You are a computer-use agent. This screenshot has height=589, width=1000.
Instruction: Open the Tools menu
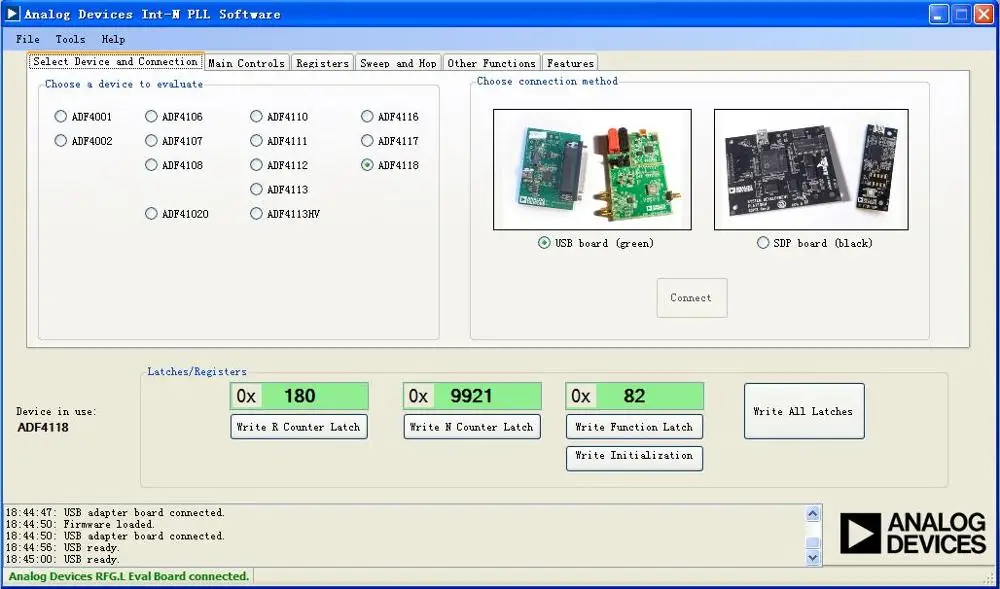click(x=70, y=39)
